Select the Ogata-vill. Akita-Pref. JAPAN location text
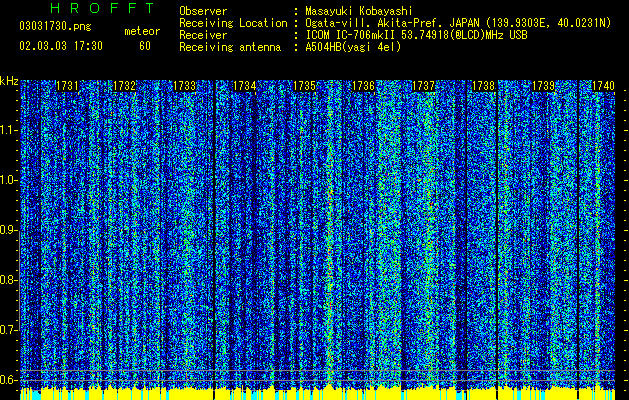The image size is (629, 400). 458,23
